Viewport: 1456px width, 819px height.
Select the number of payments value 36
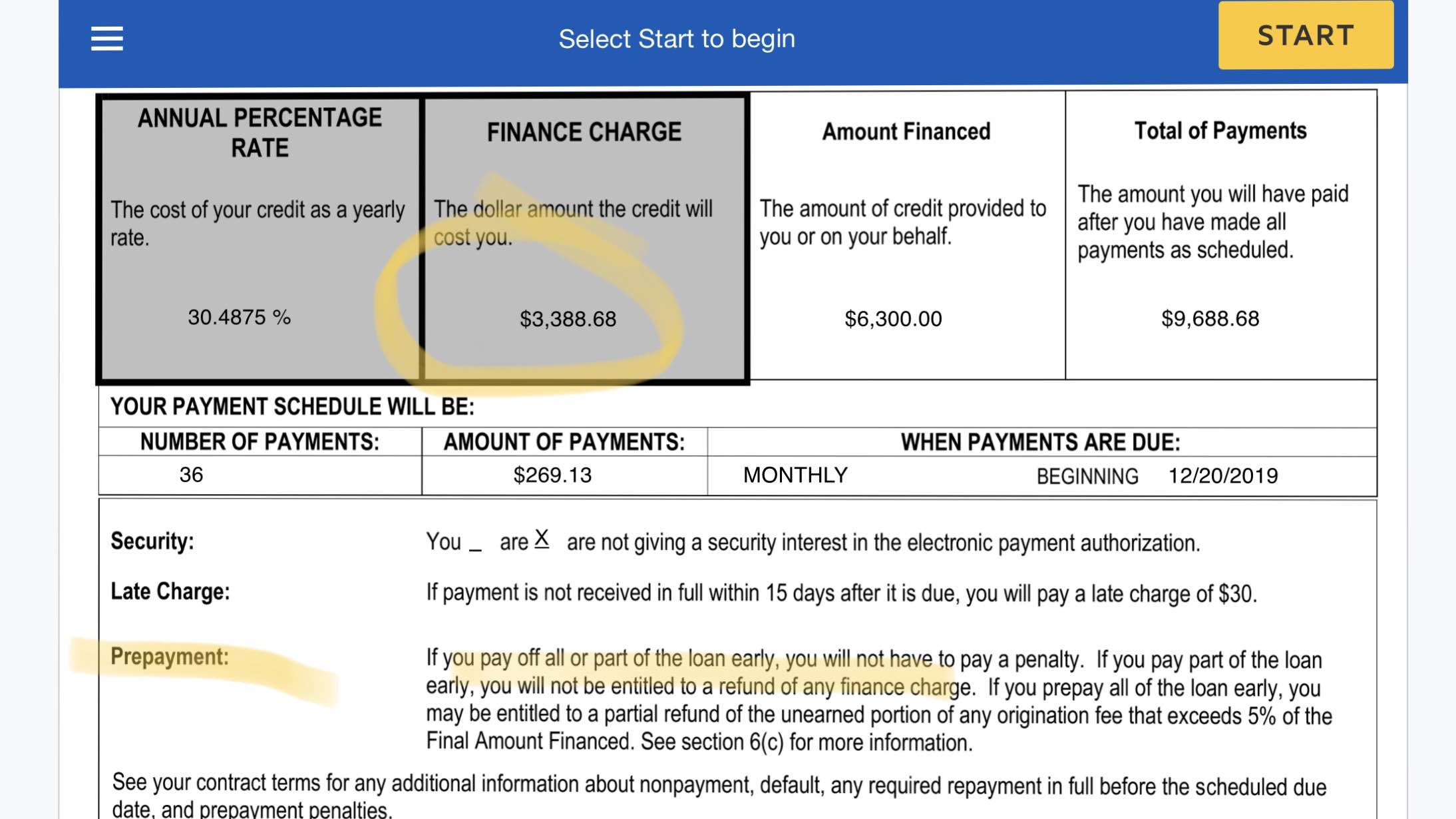tap(191, 475)
